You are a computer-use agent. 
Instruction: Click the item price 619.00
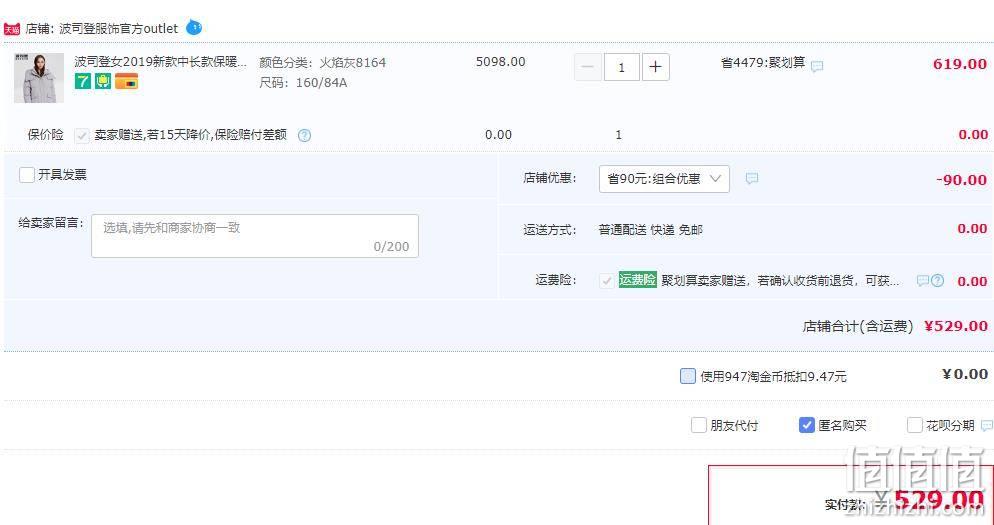point(960,64)
